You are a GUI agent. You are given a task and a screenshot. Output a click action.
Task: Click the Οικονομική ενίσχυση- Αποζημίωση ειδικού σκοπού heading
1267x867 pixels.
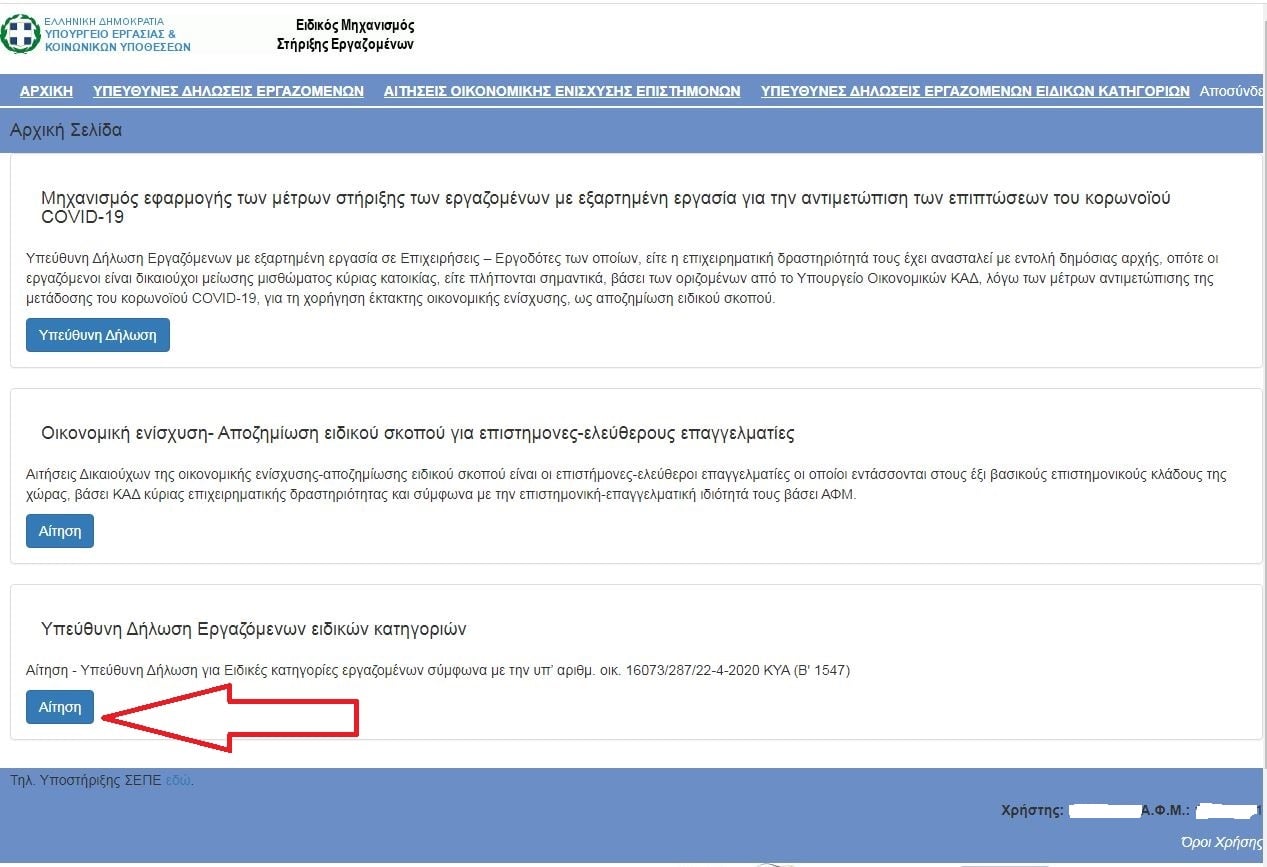(418, 433)
